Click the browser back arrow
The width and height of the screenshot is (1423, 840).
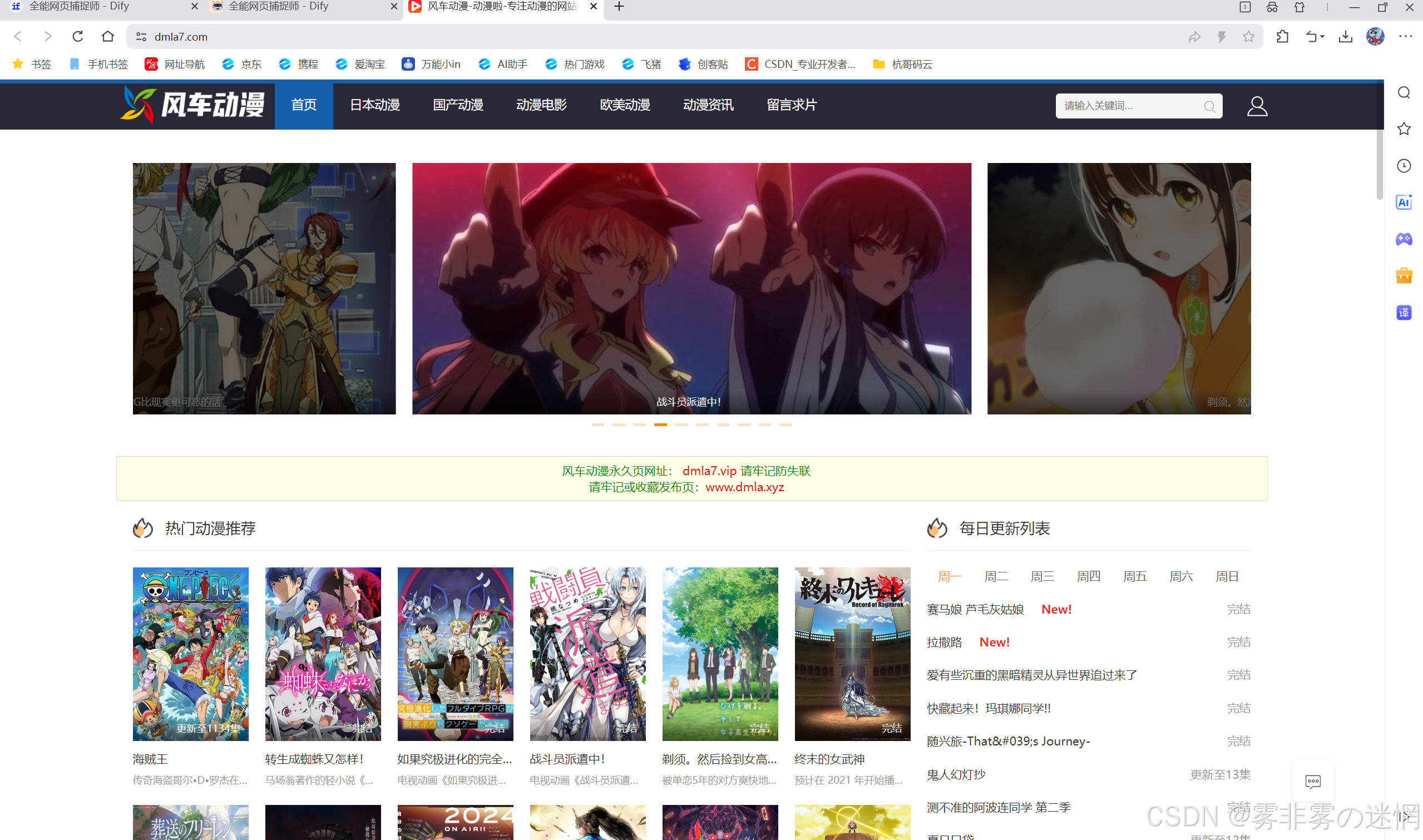18,37
